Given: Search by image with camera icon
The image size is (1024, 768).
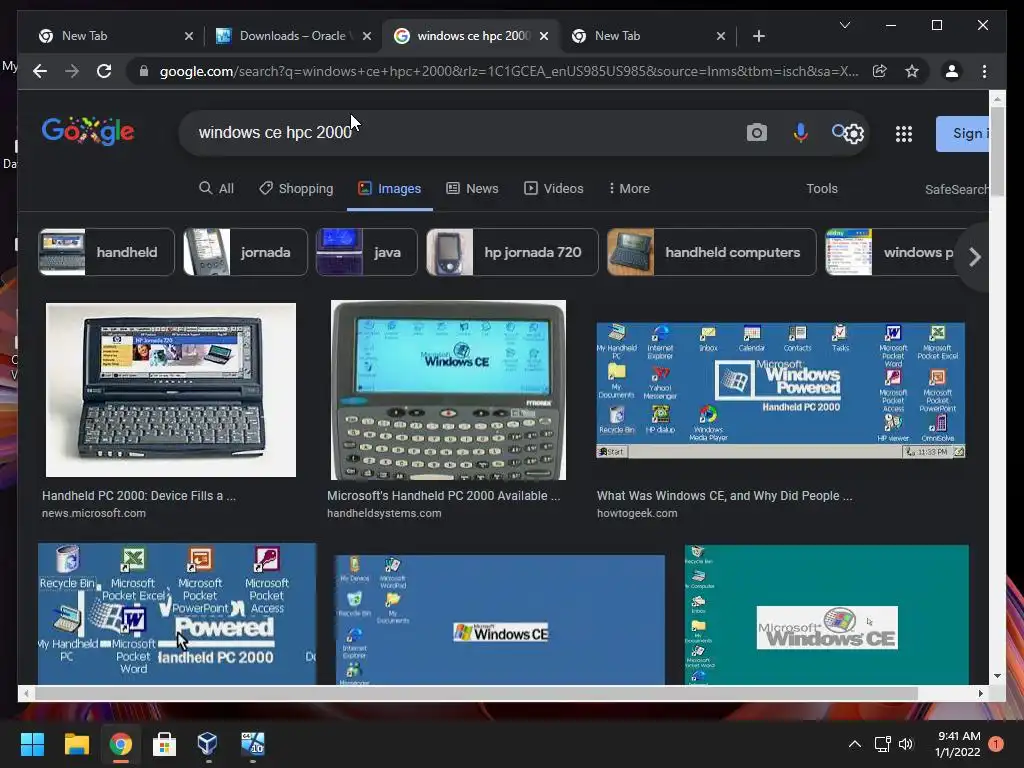Looking at the screenshot, I should (756, 133).
